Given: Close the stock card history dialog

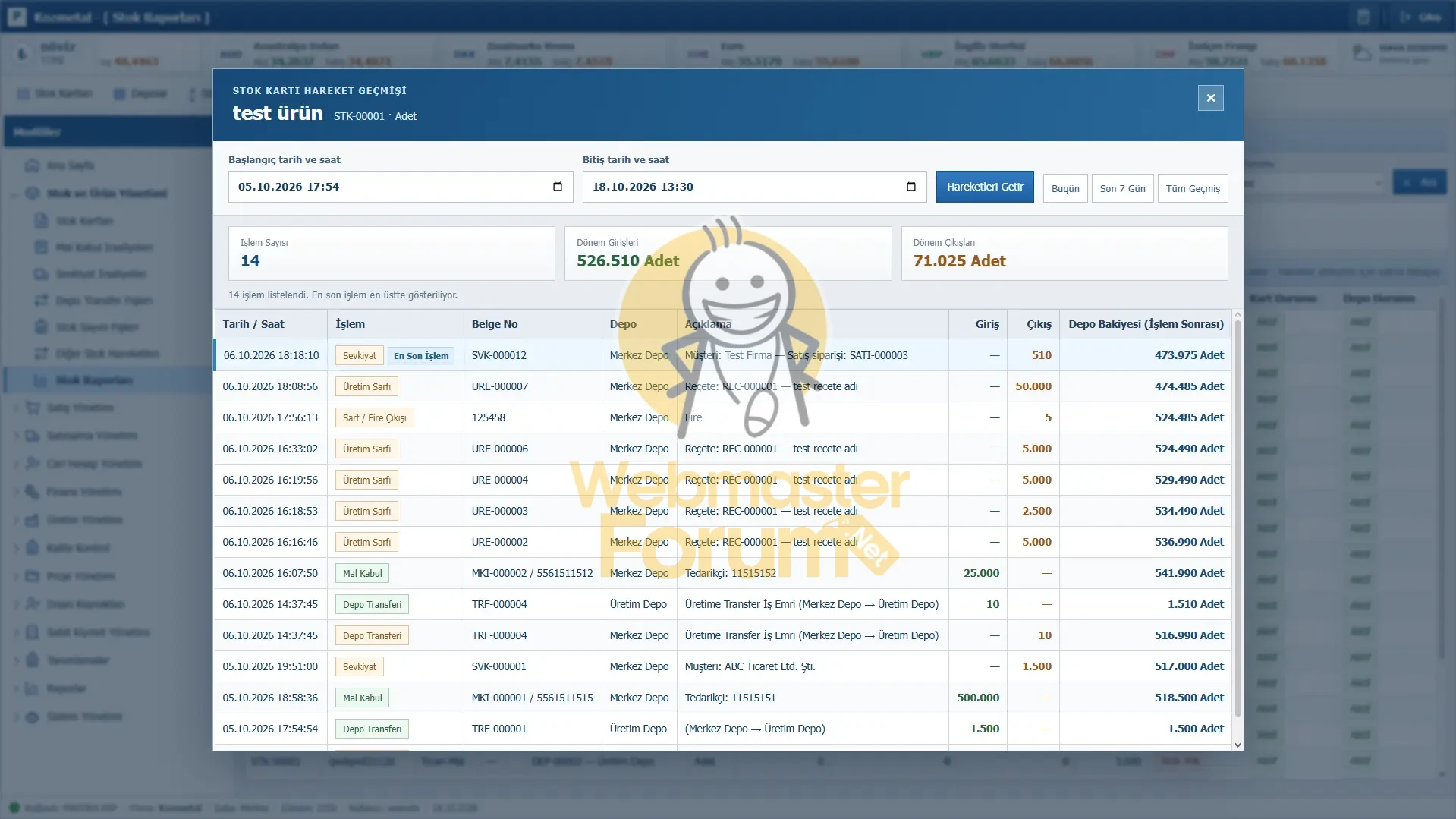Looking at the screenshot, I should 1210,98.
